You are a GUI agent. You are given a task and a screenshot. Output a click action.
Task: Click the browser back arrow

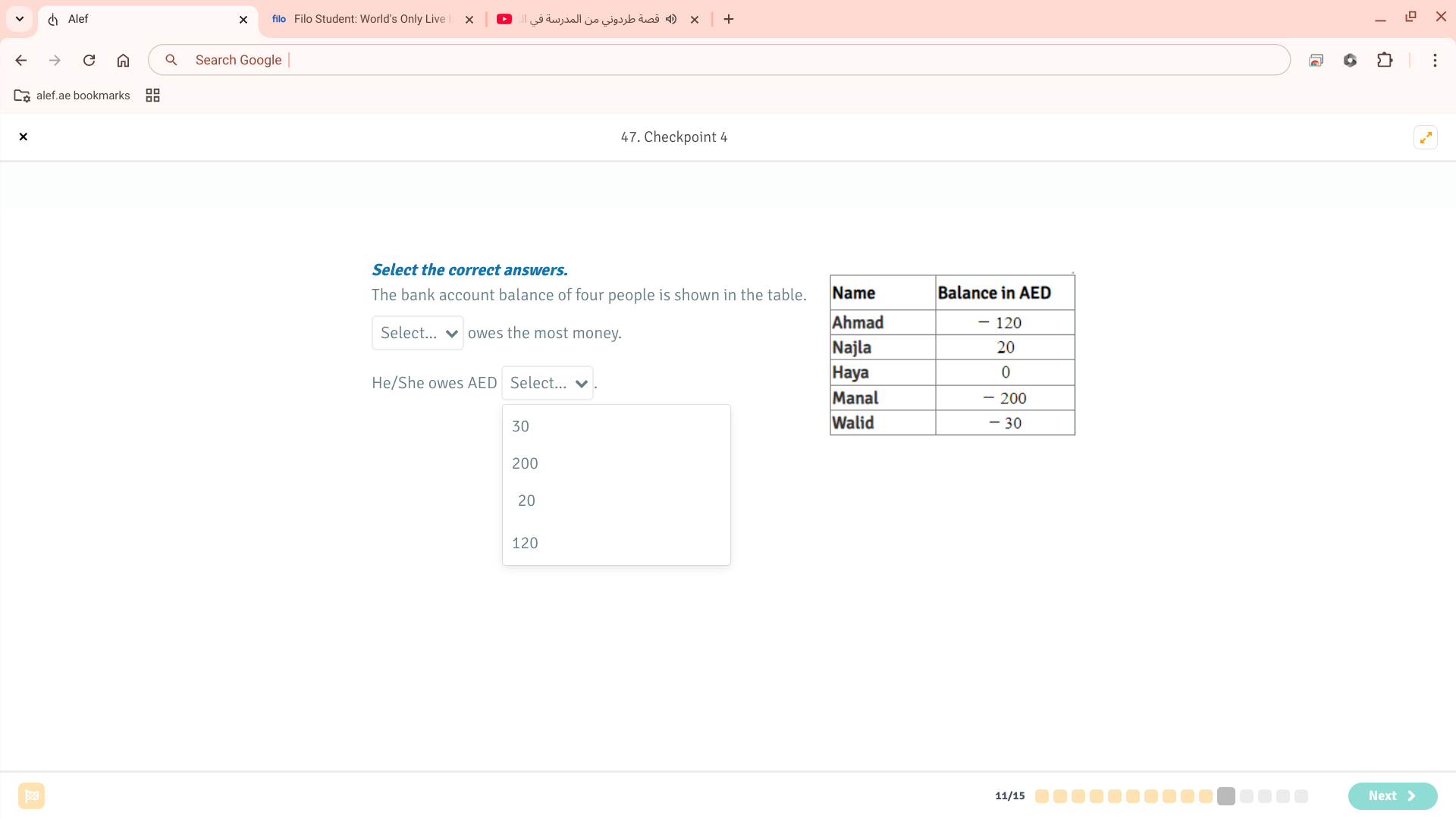point(21,60)
